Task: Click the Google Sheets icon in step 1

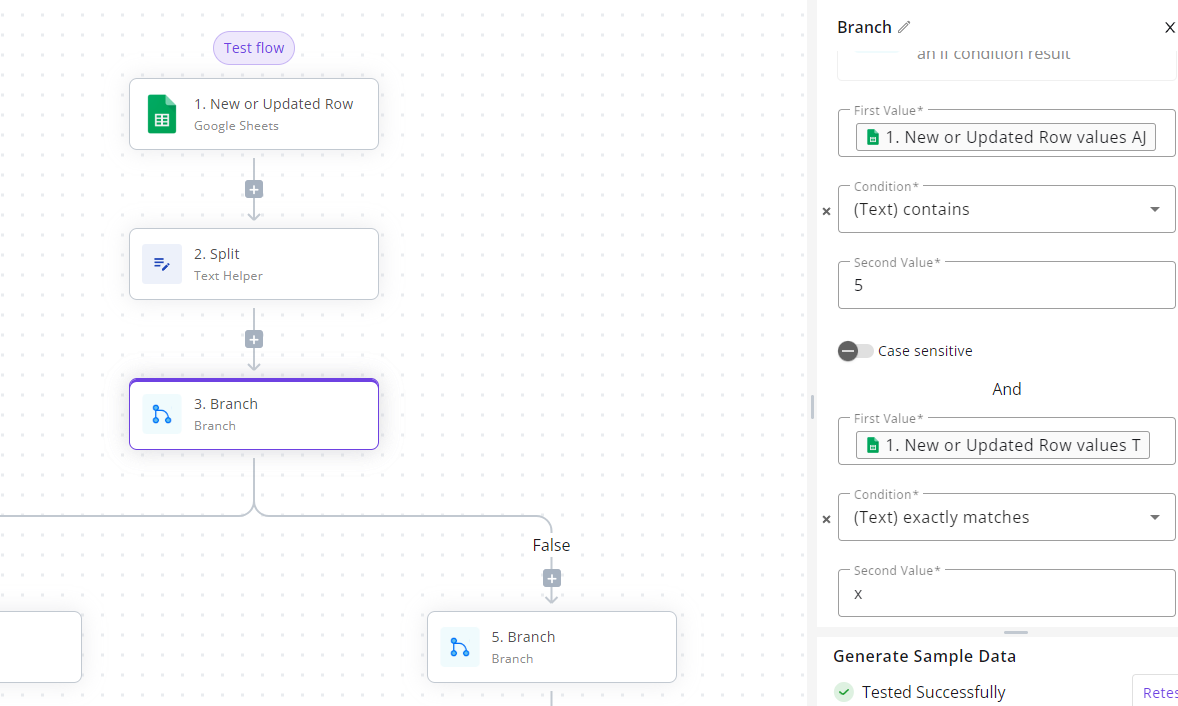Action: [162, 114]
